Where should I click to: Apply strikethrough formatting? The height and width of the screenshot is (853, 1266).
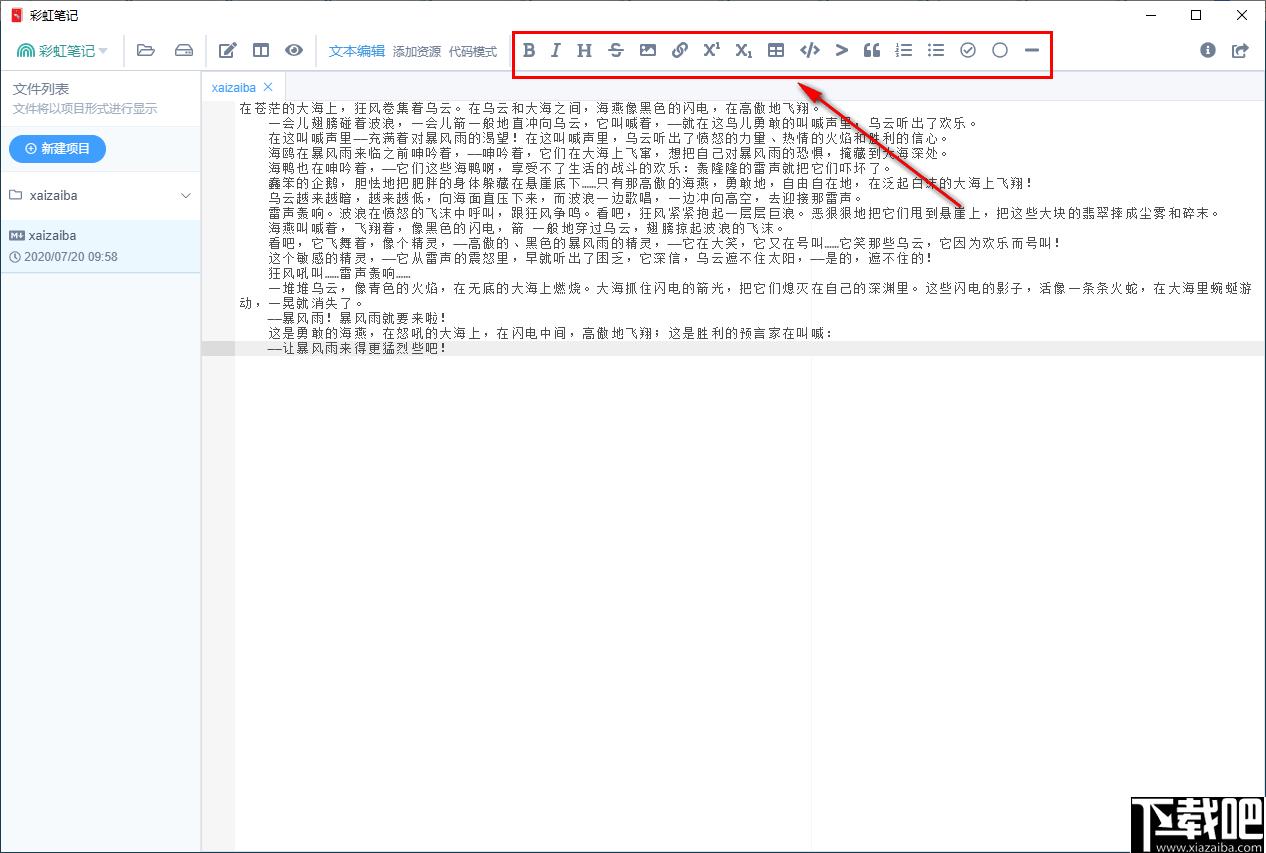[615, 50]
